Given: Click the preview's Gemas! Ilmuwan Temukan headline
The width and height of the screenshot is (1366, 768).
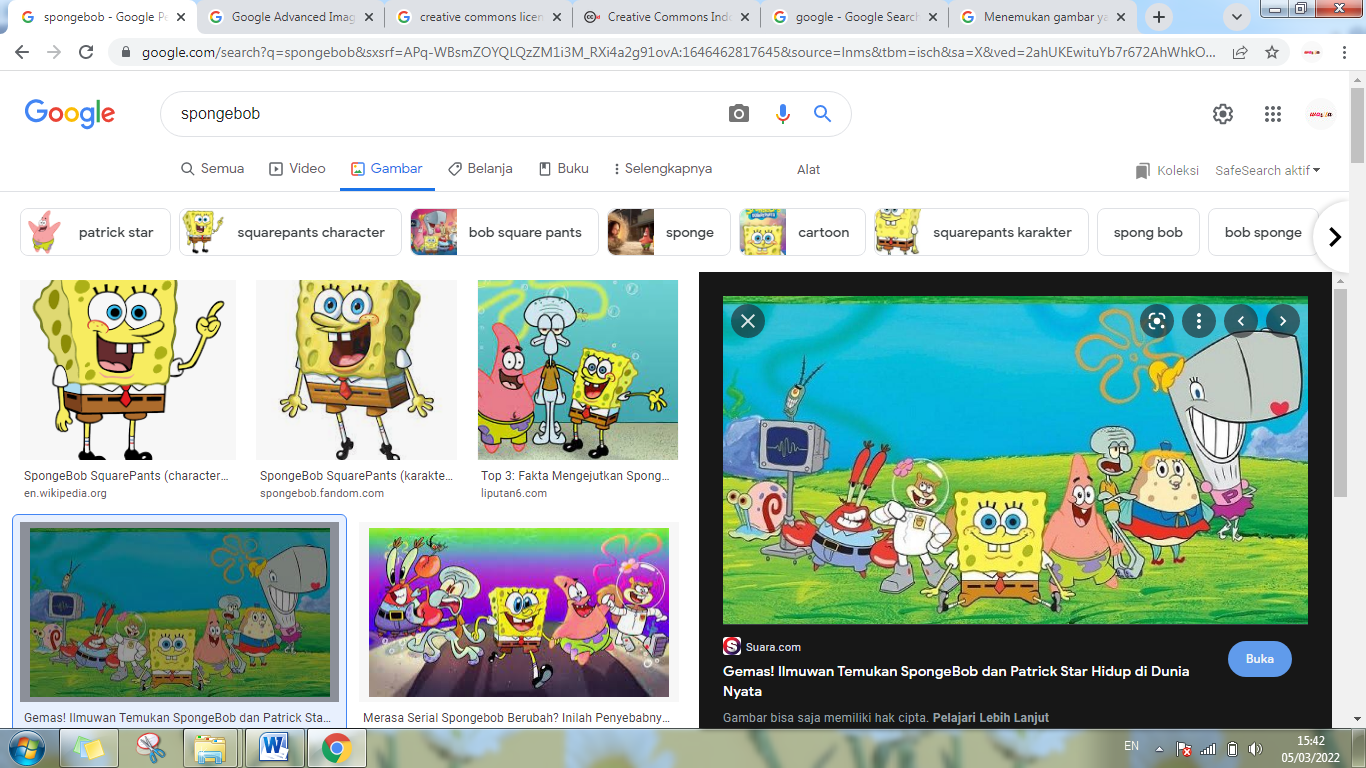Looking at the screenshot, I should [x=956, y=681].
